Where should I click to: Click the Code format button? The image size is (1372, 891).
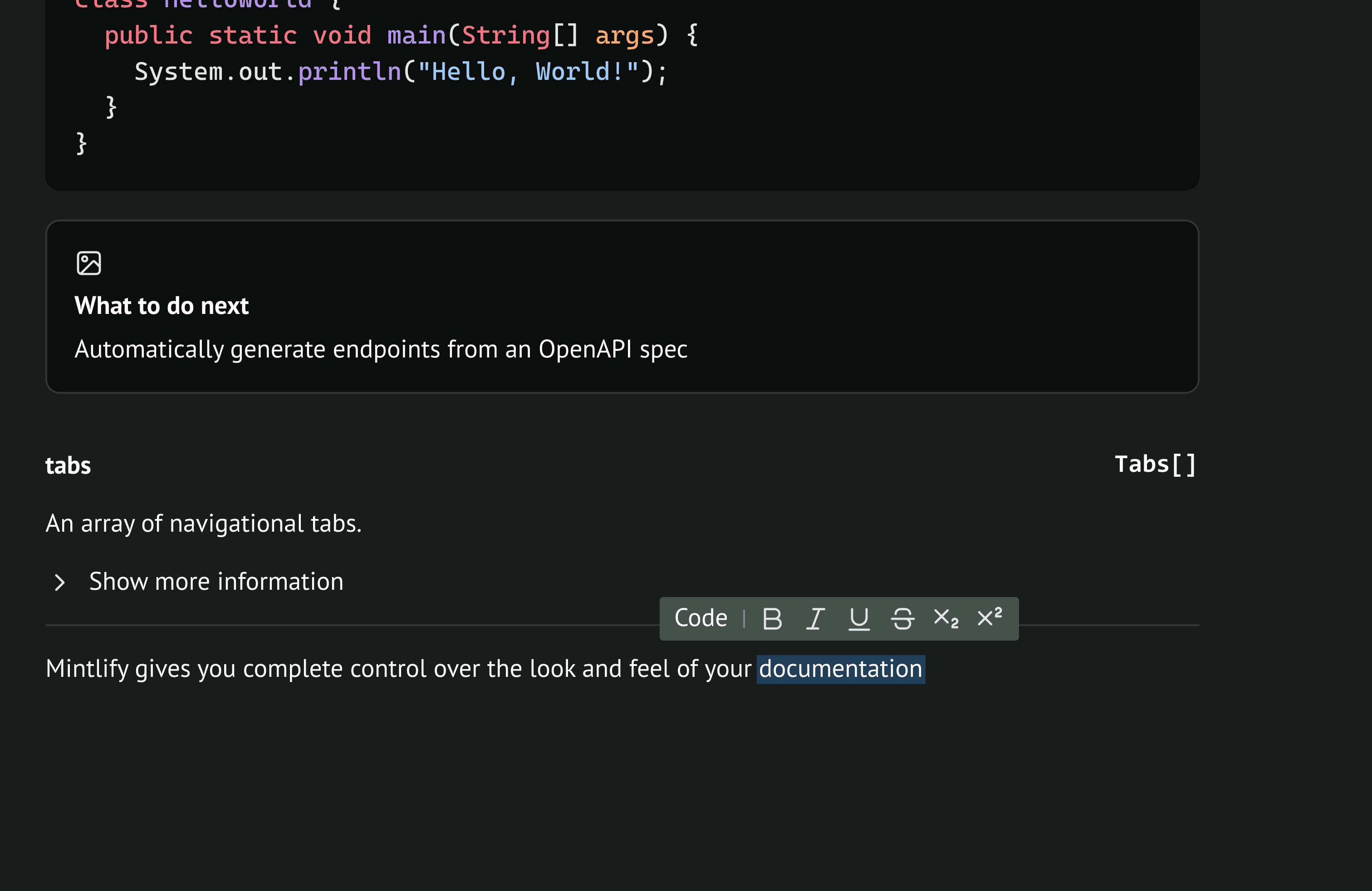click(x=701, y=618)
